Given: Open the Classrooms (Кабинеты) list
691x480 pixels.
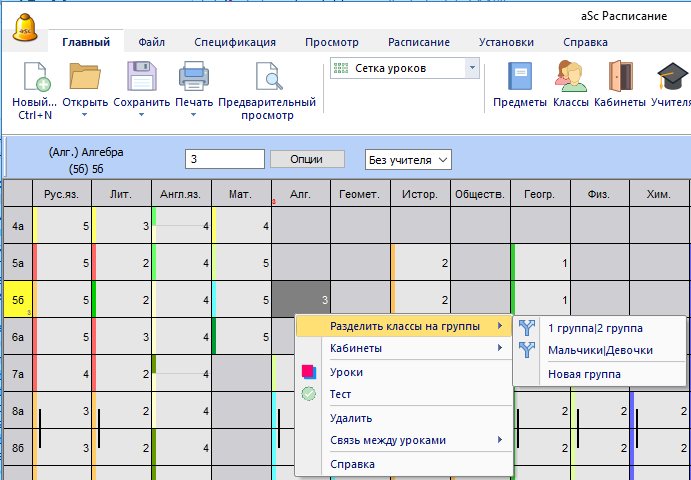Looking at the screenshot, I should (619, 78).
